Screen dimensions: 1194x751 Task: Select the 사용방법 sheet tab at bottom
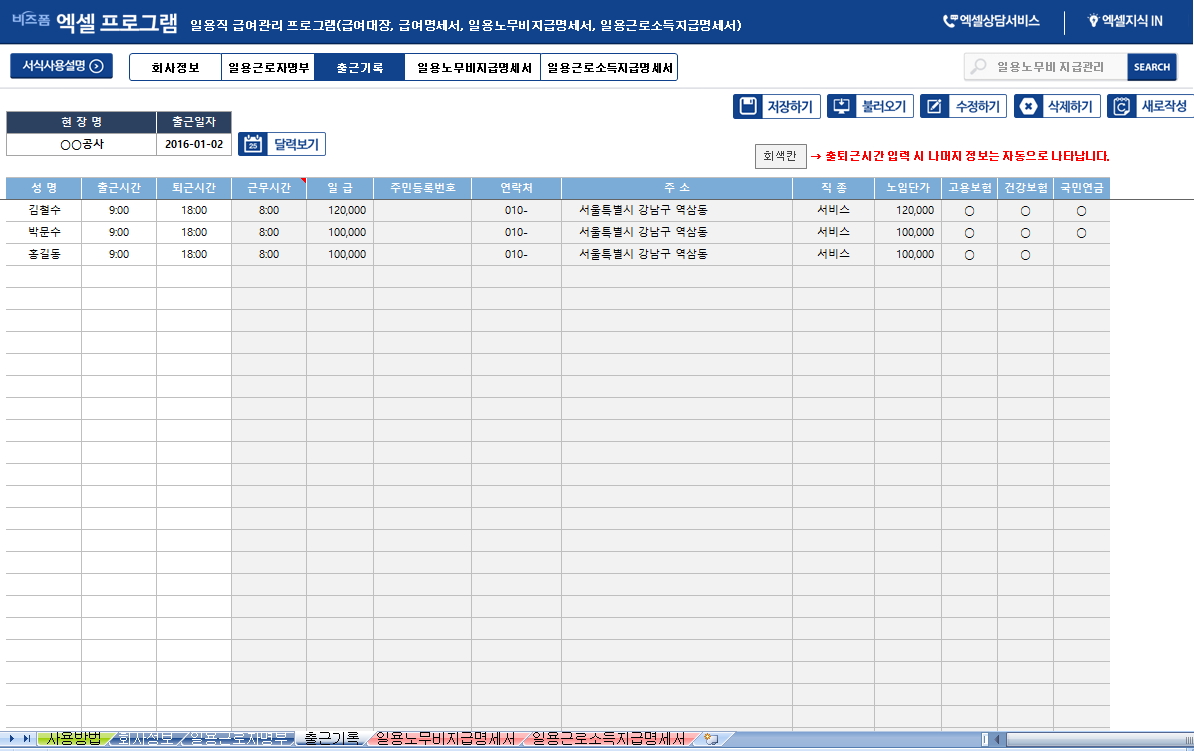[74, 739]
